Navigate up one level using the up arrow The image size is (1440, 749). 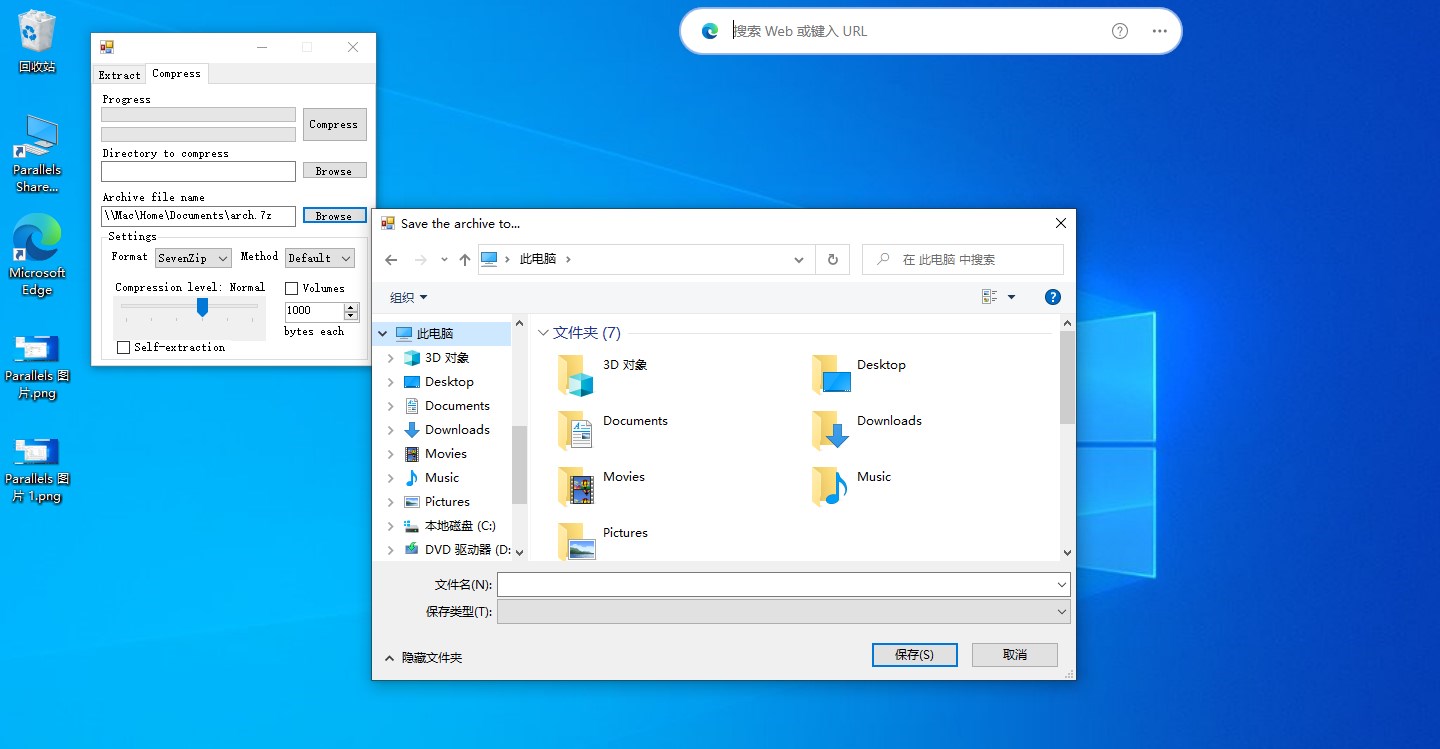click(x=464, y=258)
